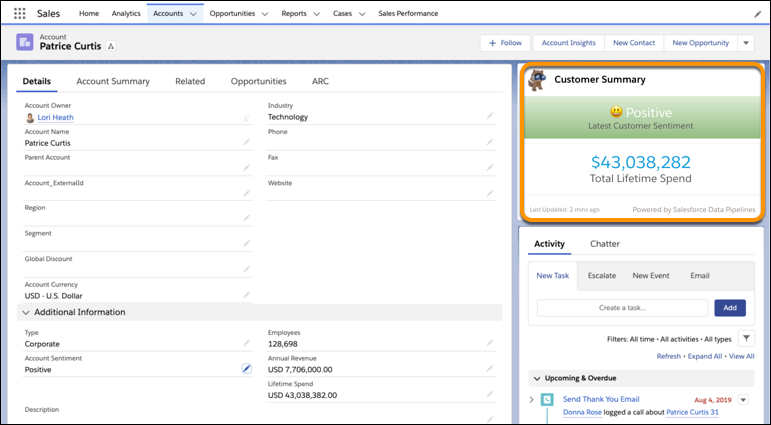Edit the Global Discount pencil icon
This screenshot has height=425, width=771.
[x=246, y=269]
